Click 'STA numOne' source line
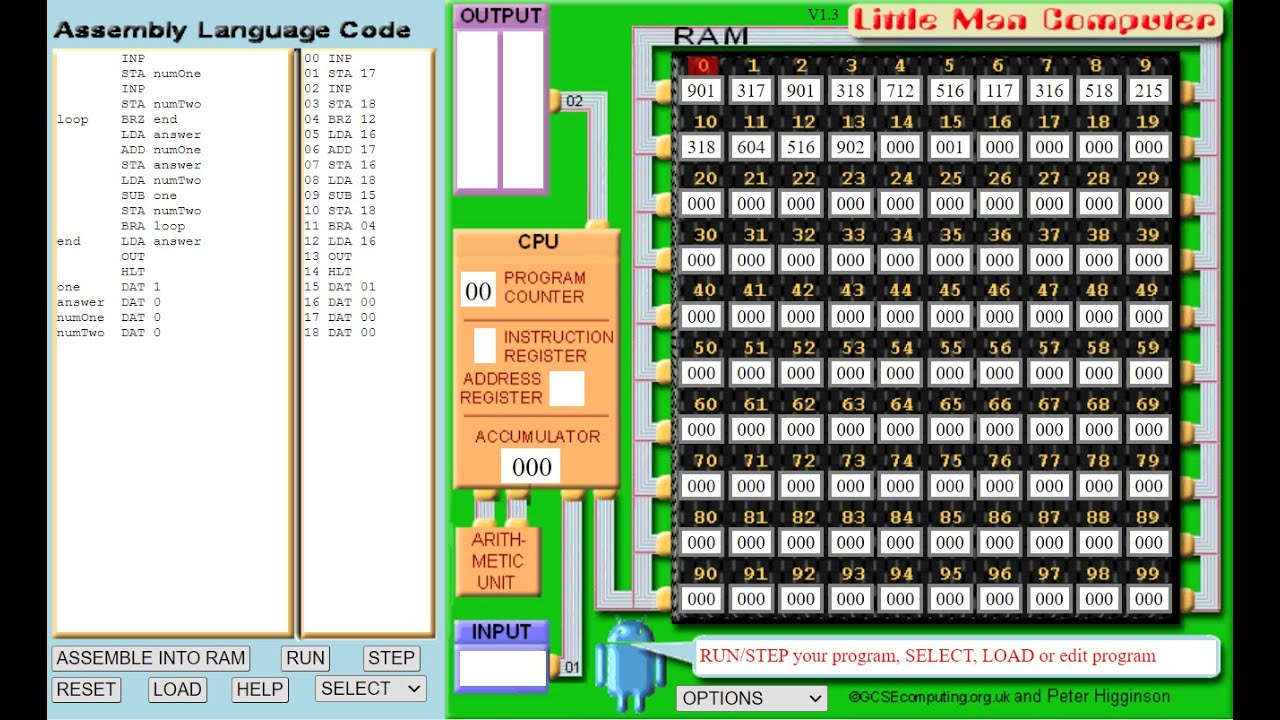 161,74
